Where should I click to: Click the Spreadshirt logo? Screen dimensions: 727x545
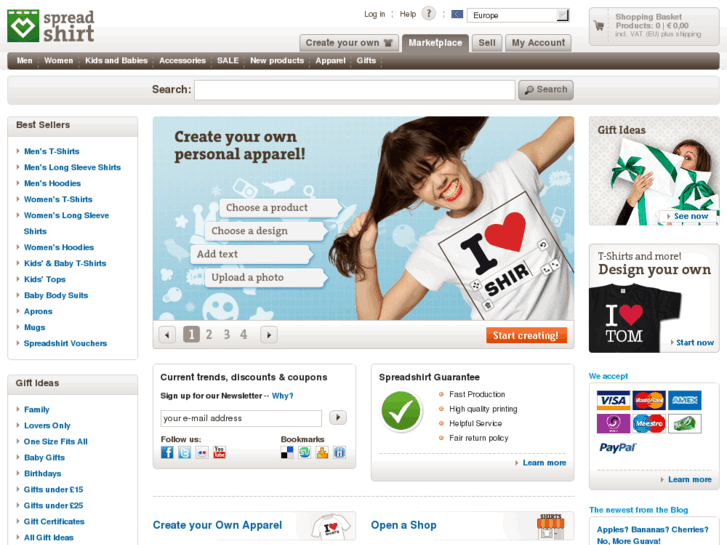click(x=51, y=26)
